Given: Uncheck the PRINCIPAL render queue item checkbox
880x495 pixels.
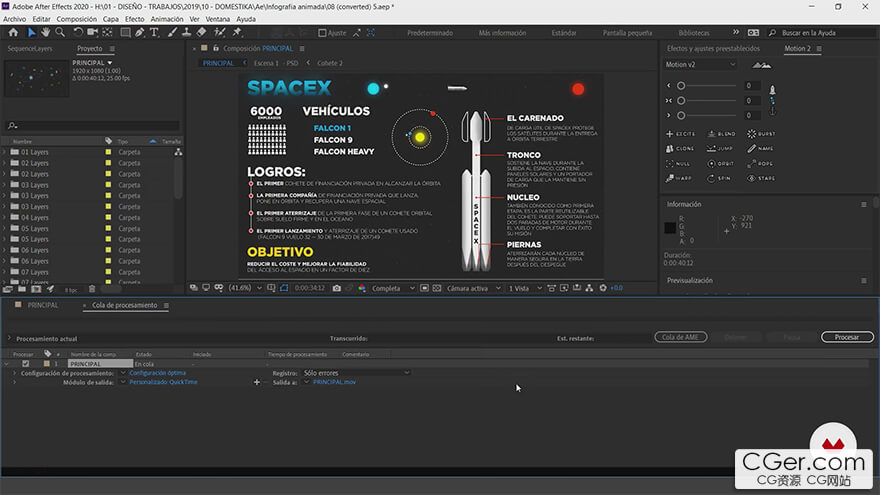Looking at the screenshot, I should [26, 363].
